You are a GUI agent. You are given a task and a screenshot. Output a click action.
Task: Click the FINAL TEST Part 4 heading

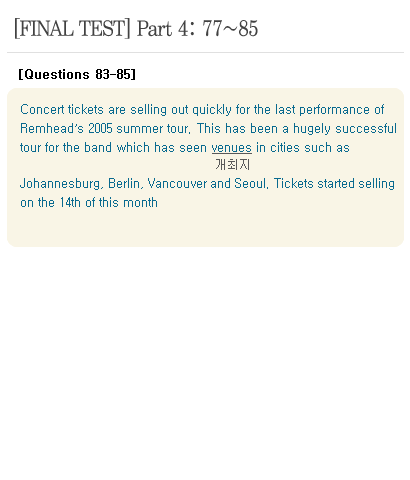[x=136, y=28]
